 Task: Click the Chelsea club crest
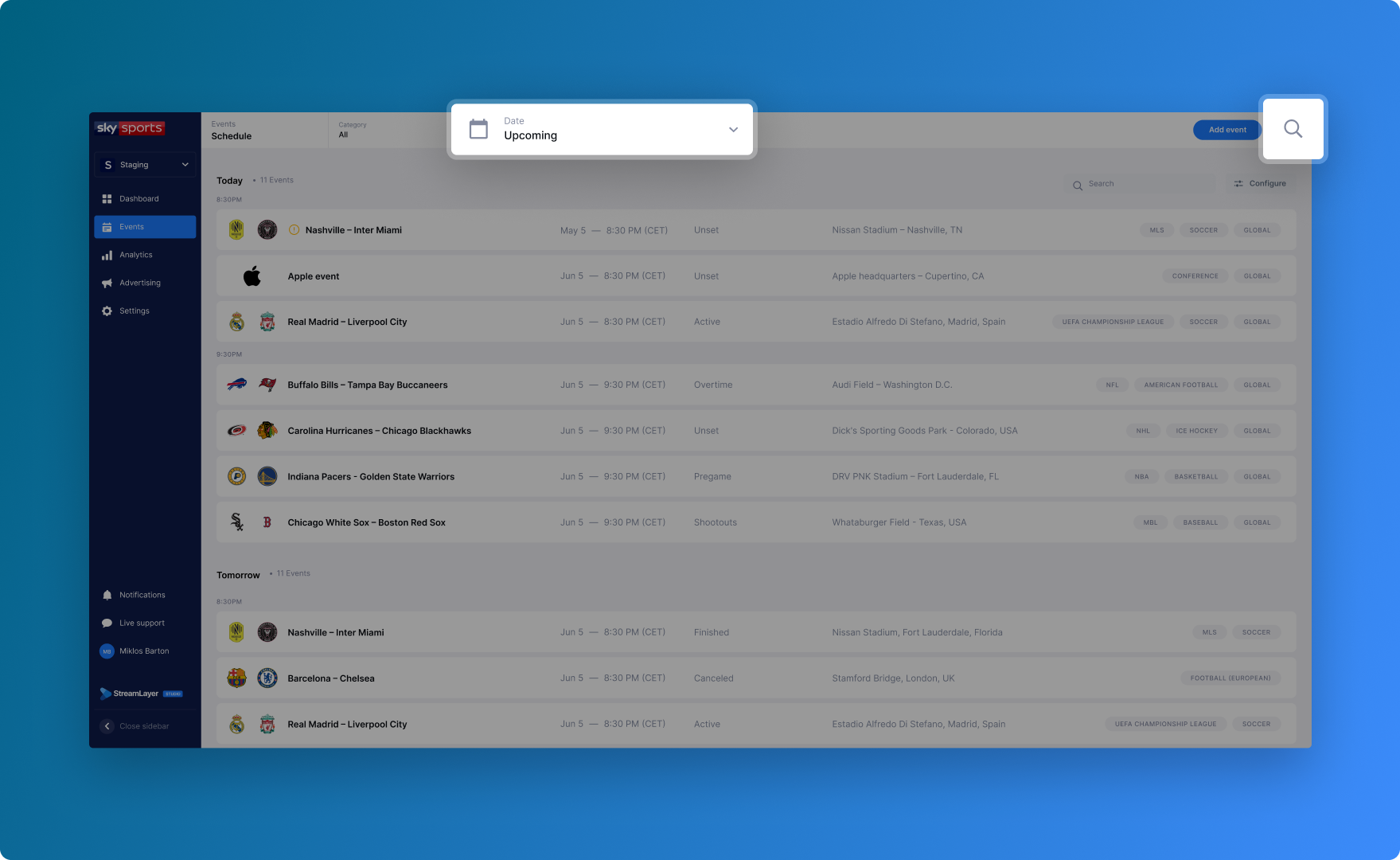point(267,678)
